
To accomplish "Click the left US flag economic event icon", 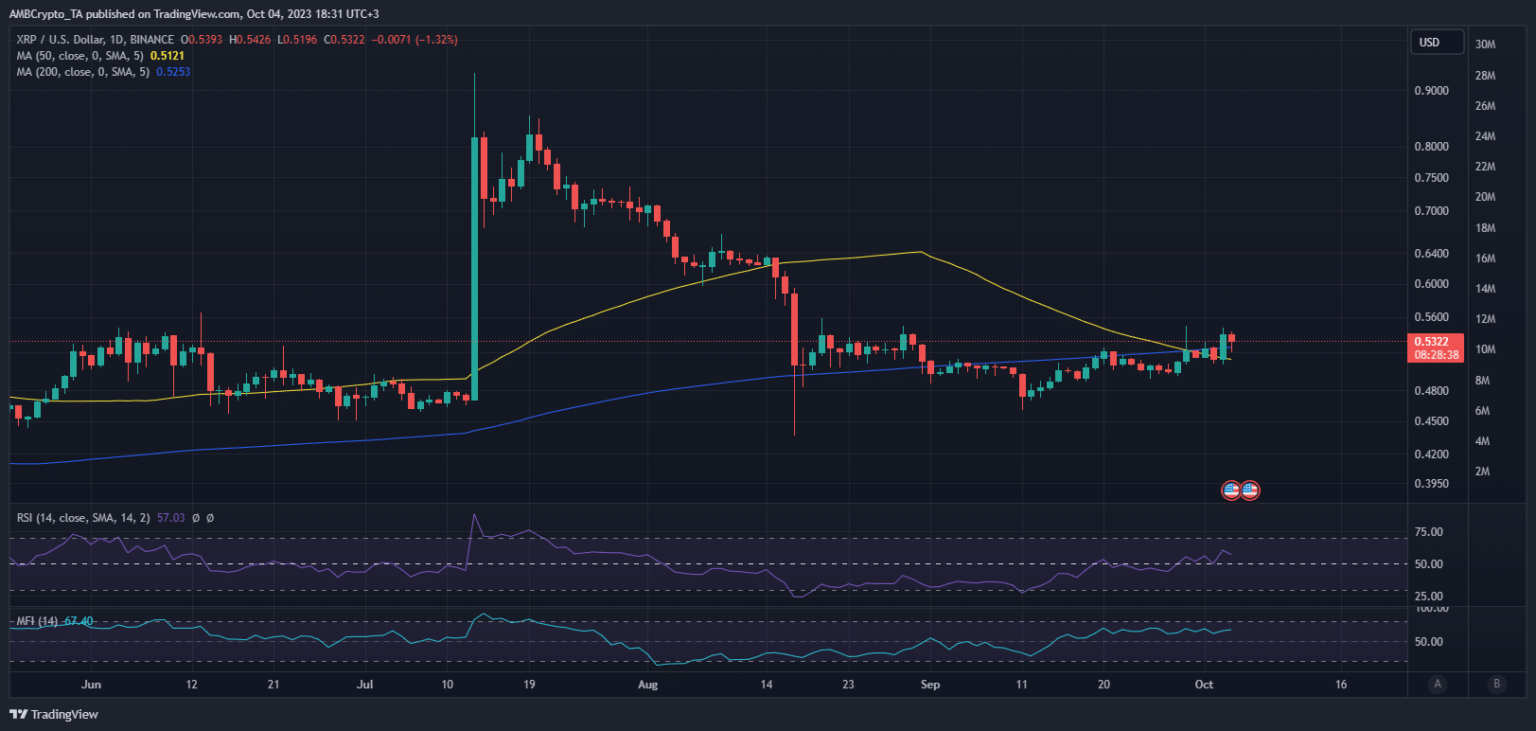I will [1231, 490].
